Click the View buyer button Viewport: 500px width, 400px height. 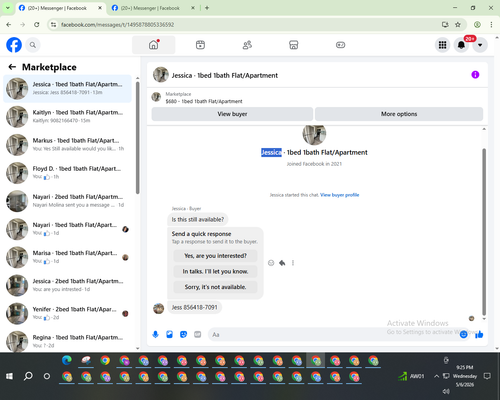click(232, 114)
